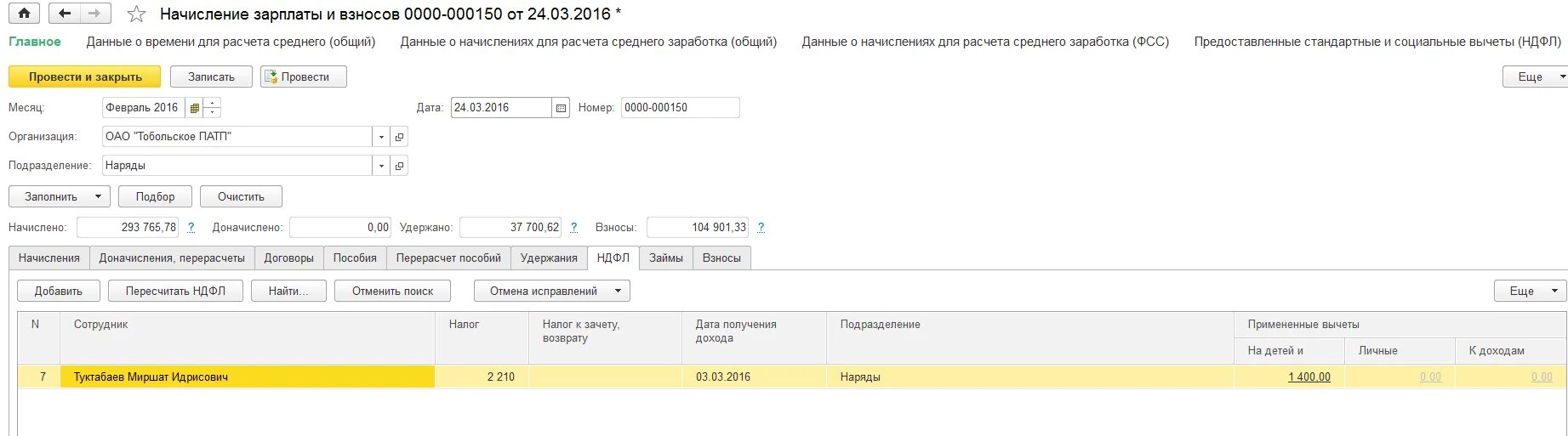This screenshot has height=436, width=1568.
Task: Switch to the Удержания tab
Action: [549, 258]
